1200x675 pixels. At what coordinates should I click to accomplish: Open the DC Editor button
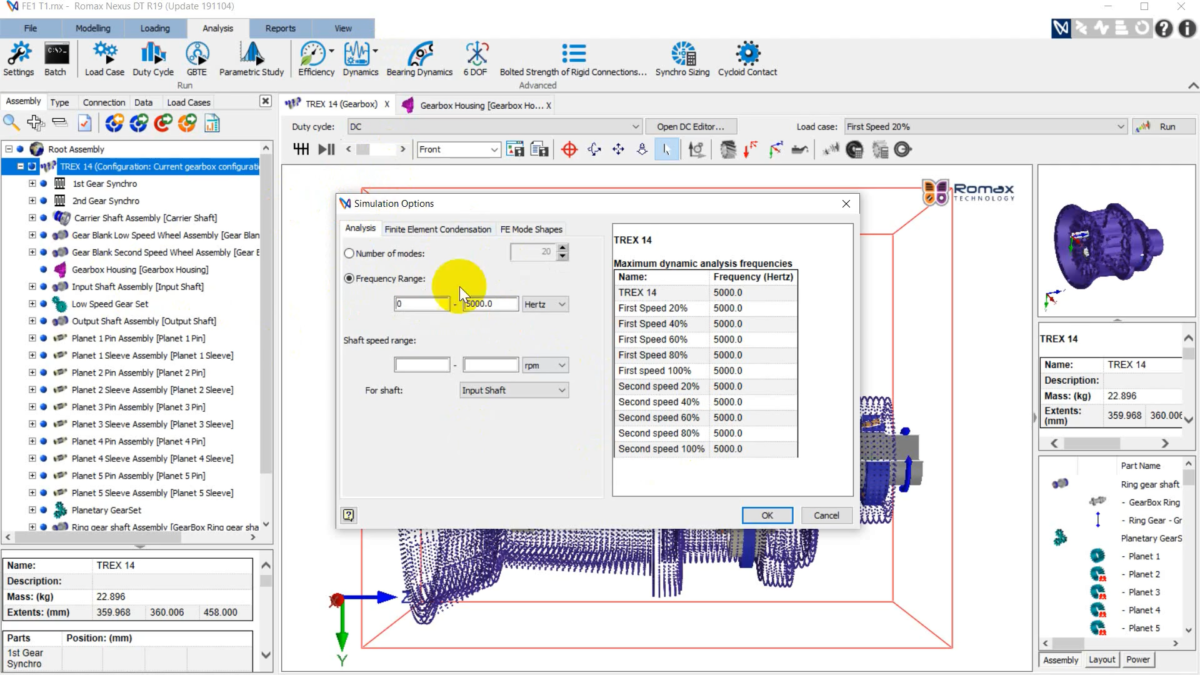click(691, 127)
